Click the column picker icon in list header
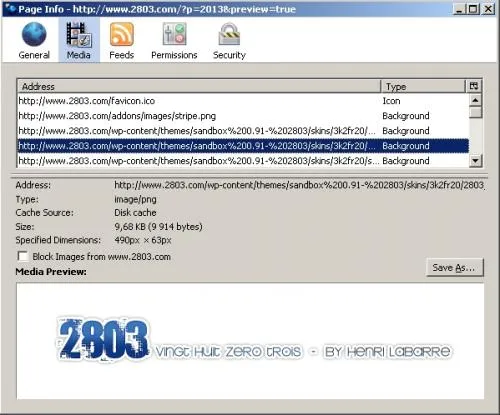The image size is (500, 415). coord(474,86)
